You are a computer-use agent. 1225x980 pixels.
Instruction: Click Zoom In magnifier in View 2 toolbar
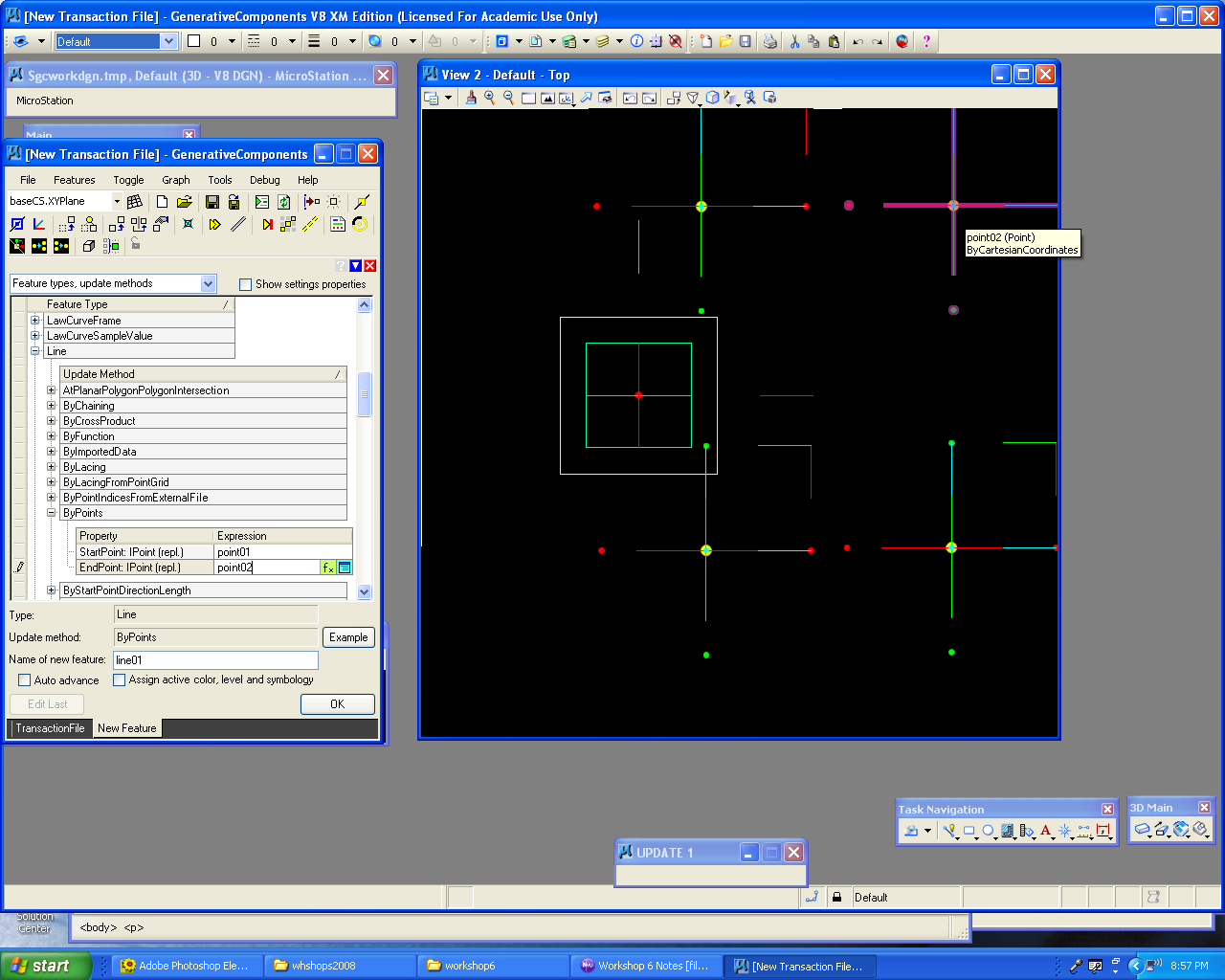click(490, 98)
